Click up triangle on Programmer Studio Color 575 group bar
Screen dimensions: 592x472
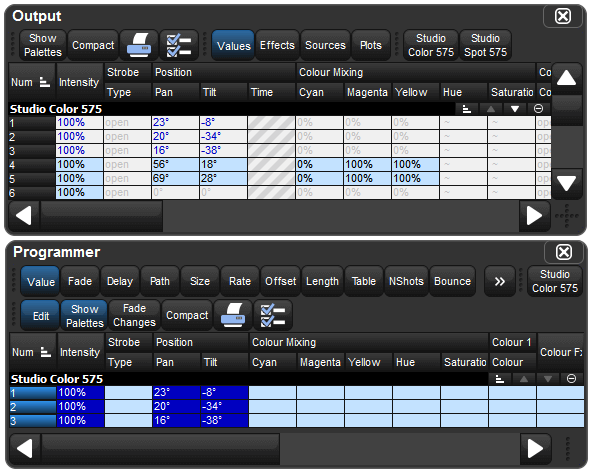point(524,379)
